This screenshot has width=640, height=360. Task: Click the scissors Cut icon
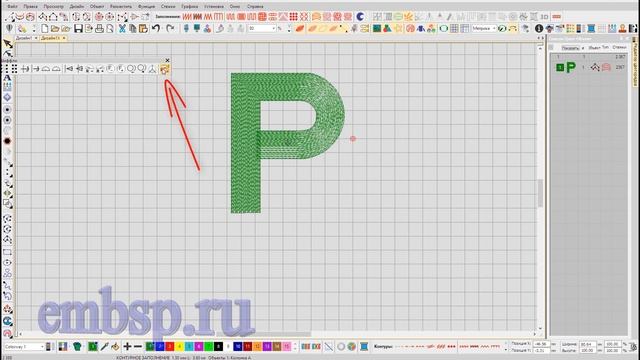(122, 28)
